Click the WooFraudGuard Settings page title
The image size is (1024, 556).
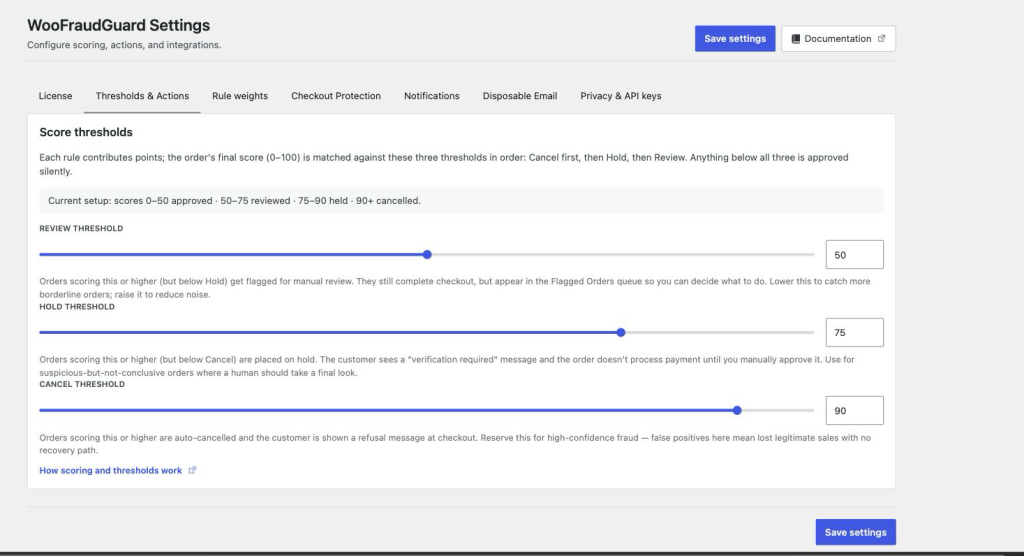118,25
